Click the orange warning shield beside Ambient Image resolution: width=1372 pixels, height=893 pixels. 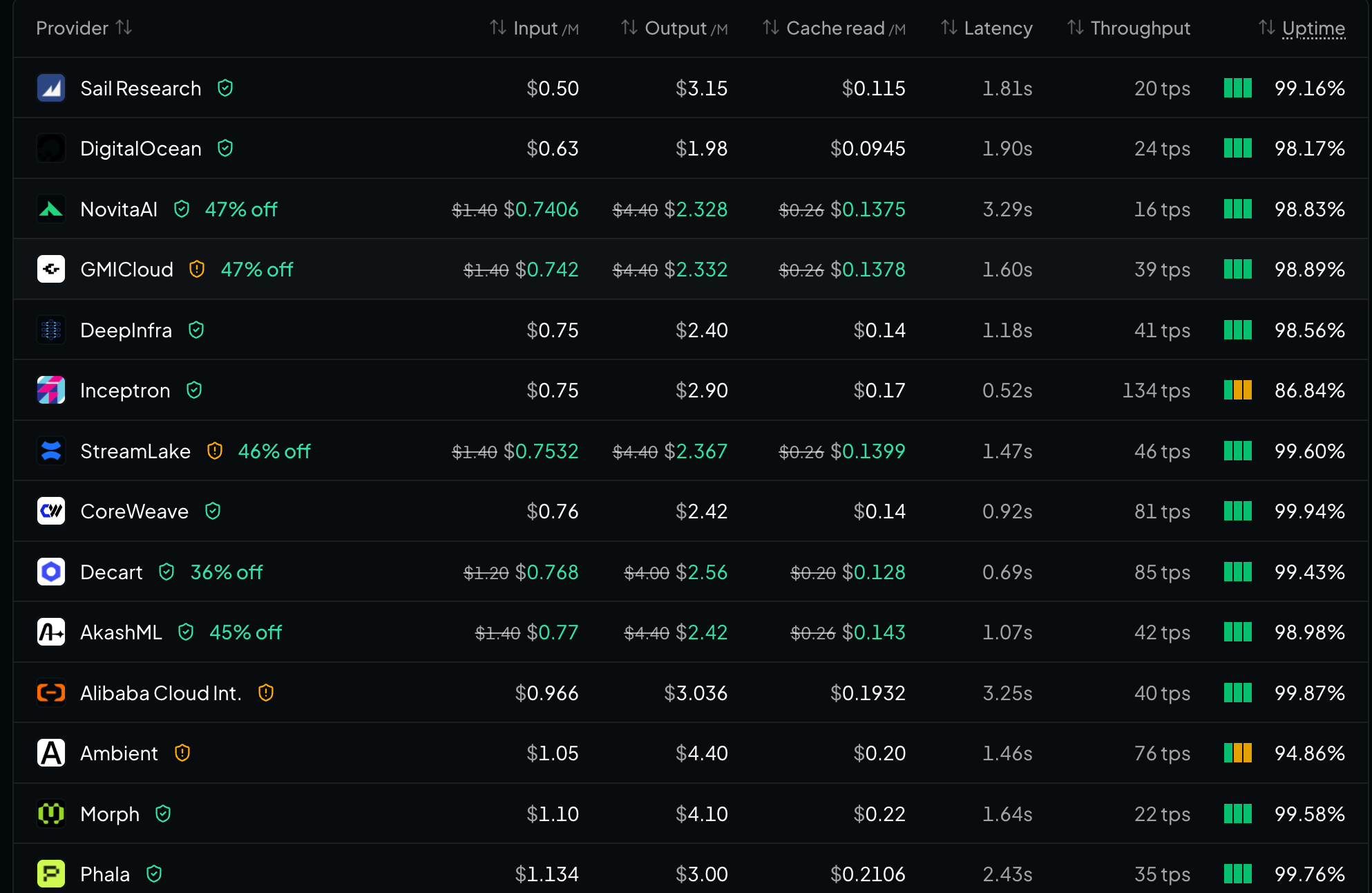click(x=182, y=753)
